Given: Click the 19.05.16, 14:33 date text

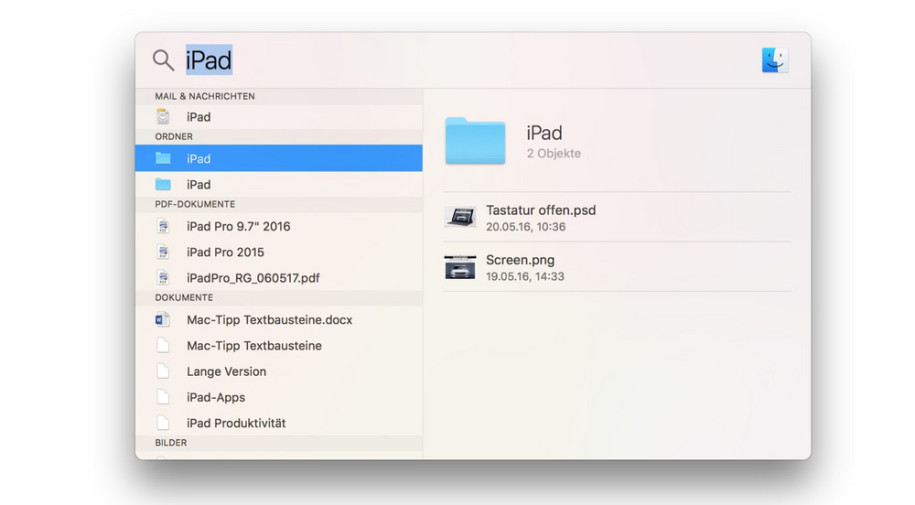Looking at the screenshot, I should click(x=525, y=276).
